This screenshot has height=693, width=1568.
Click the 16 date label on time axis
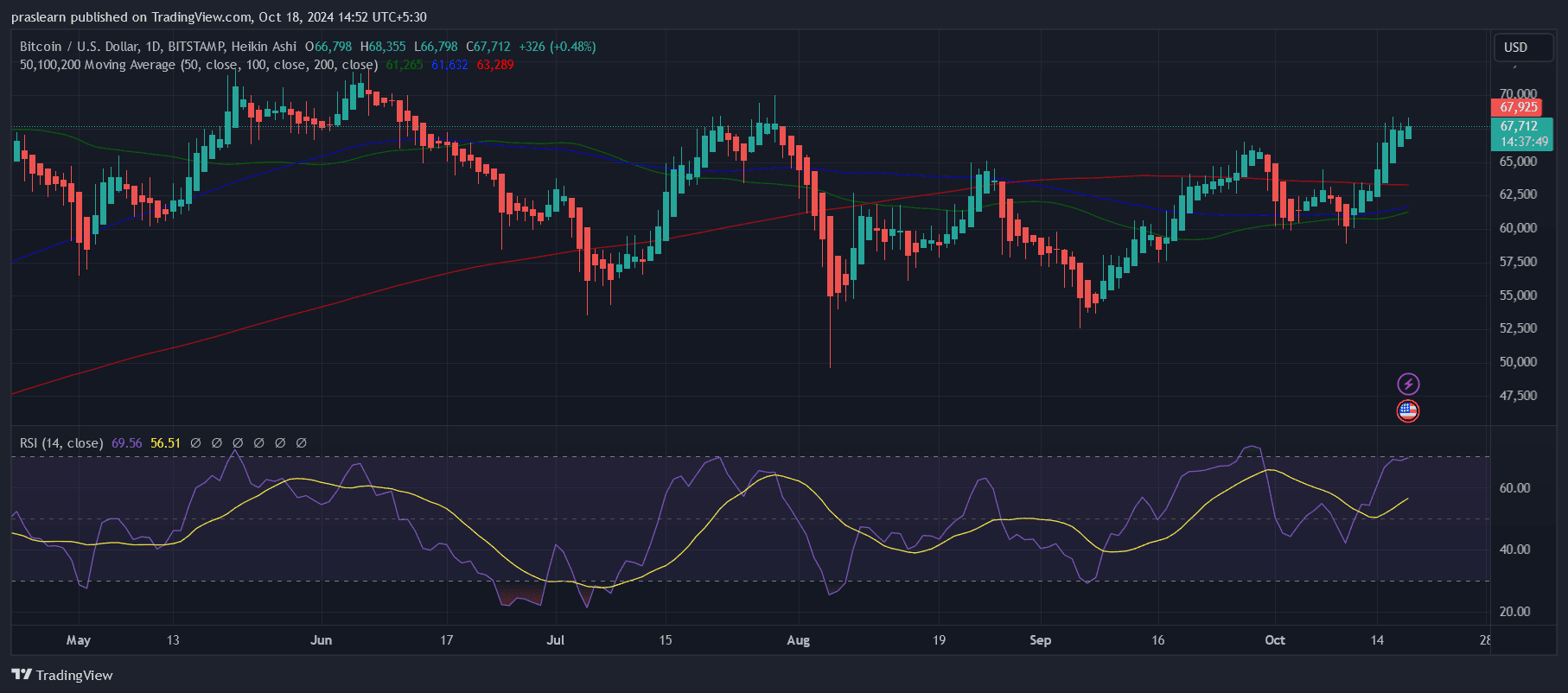(x=1157, y=640)
